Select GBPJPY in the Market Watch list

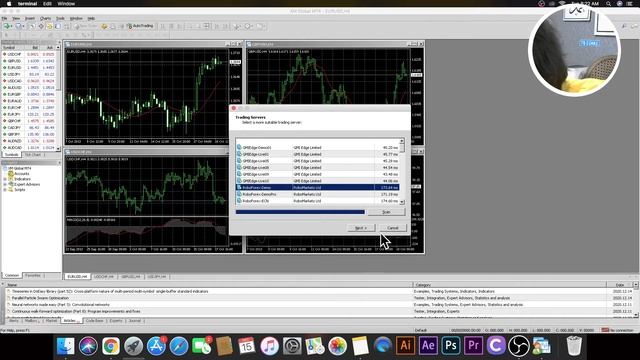[x=29, y=134]
